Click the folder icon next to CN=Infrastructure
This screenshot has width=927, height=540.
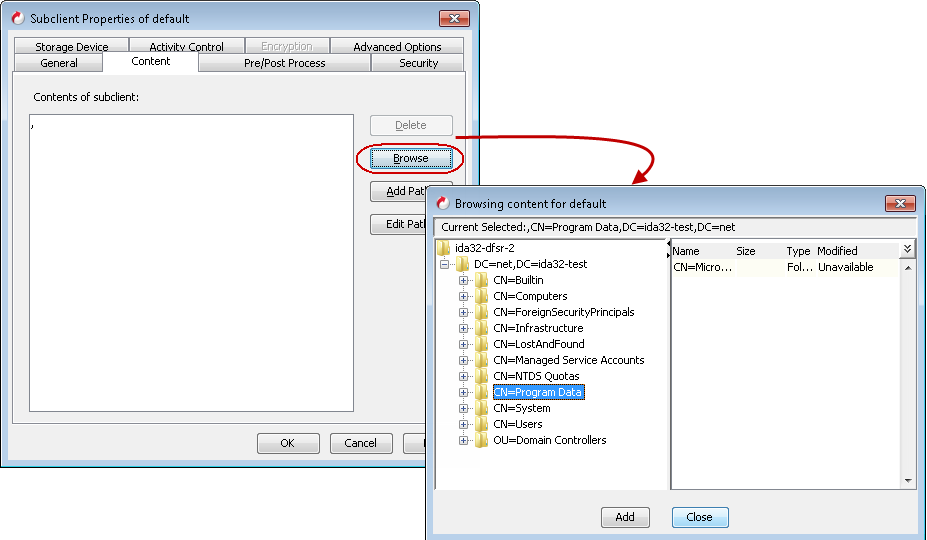click(482, 329)
